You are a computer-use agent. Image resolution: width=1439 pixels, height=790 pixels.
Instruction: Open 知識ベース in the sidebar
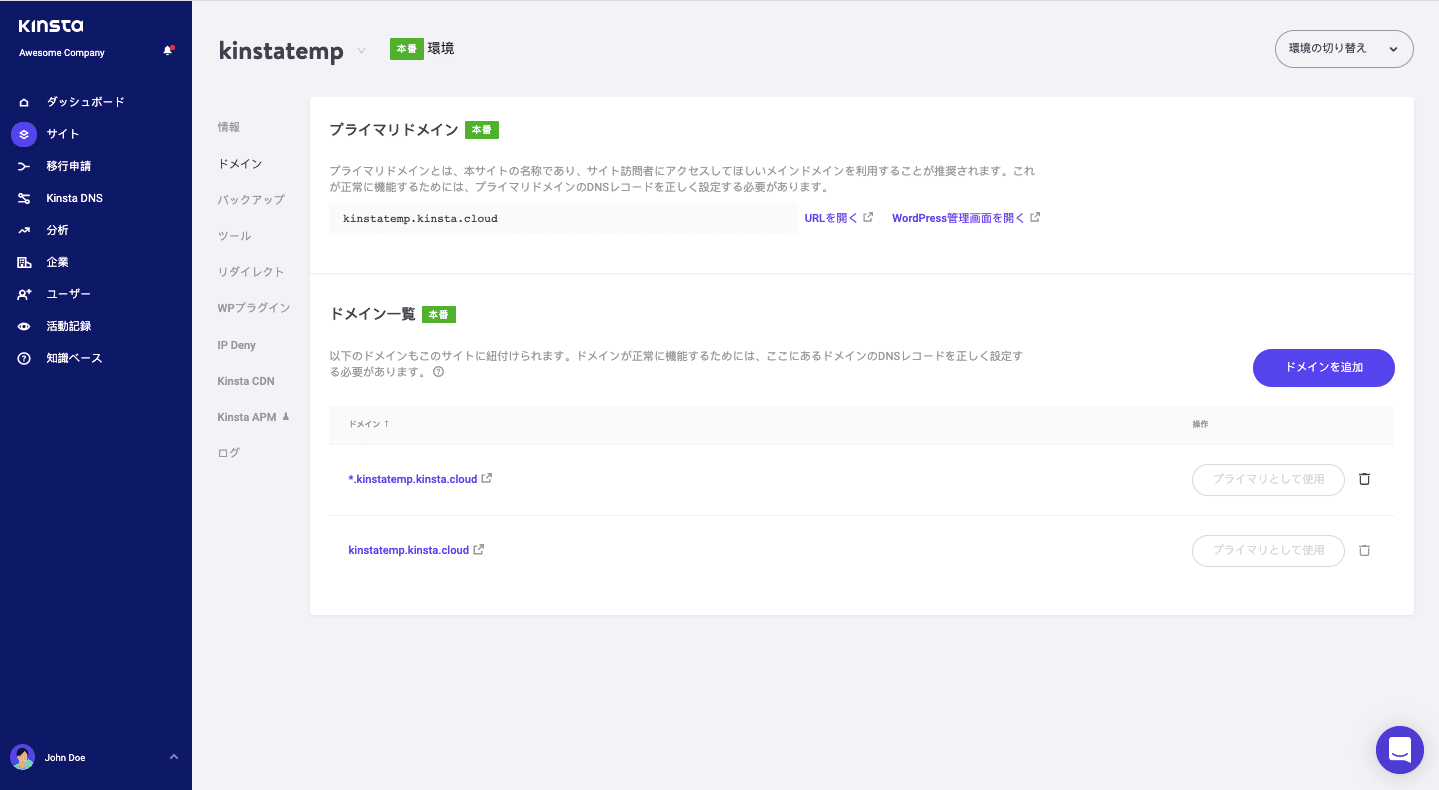point(75,358)
